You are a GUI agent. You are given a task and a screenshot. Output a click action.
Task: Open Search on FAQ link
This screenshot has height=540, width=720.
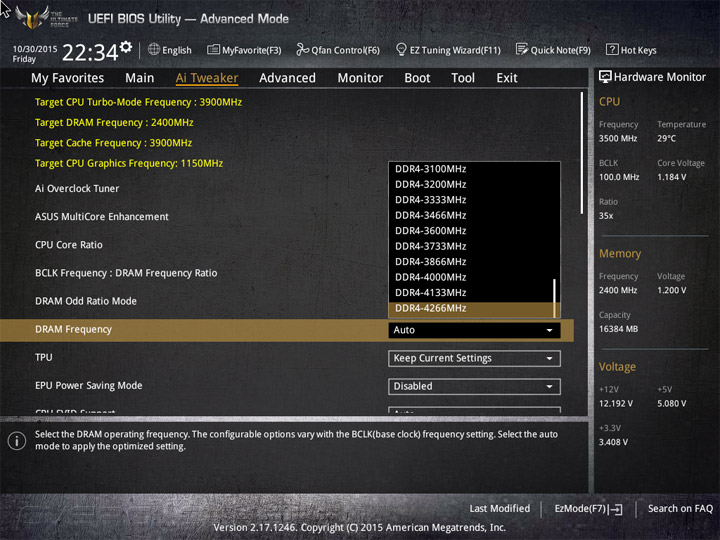point(680,509)
